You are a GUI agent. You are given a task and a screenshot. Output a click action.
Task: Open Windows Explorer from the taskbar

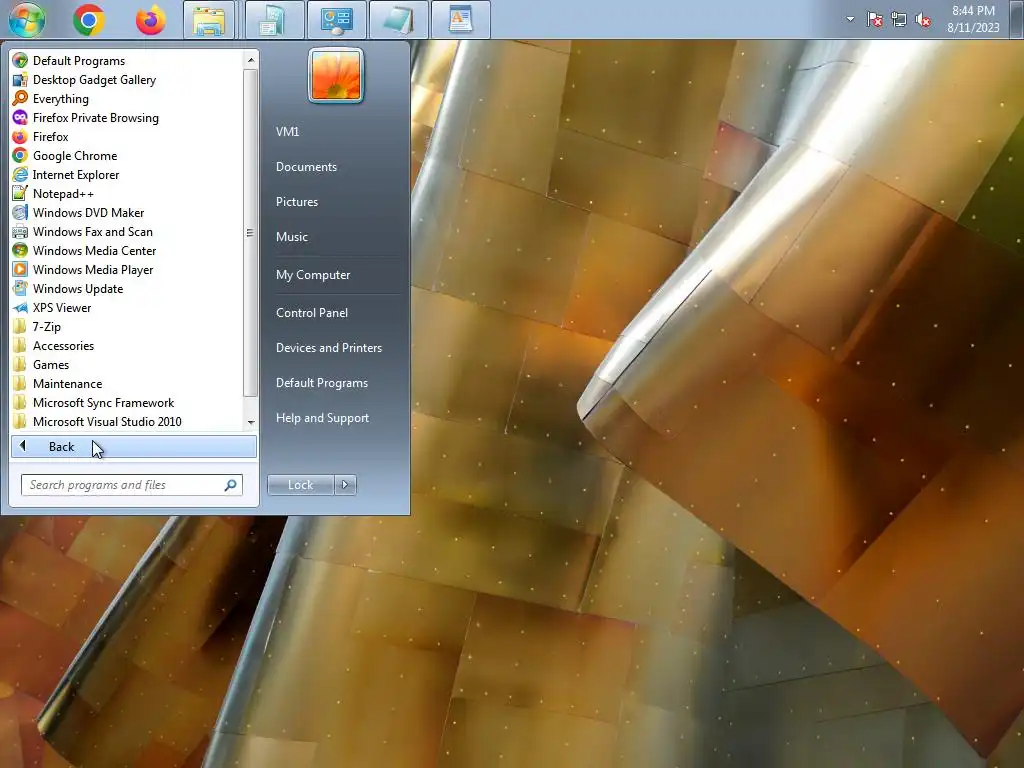[x=209, y=20]
